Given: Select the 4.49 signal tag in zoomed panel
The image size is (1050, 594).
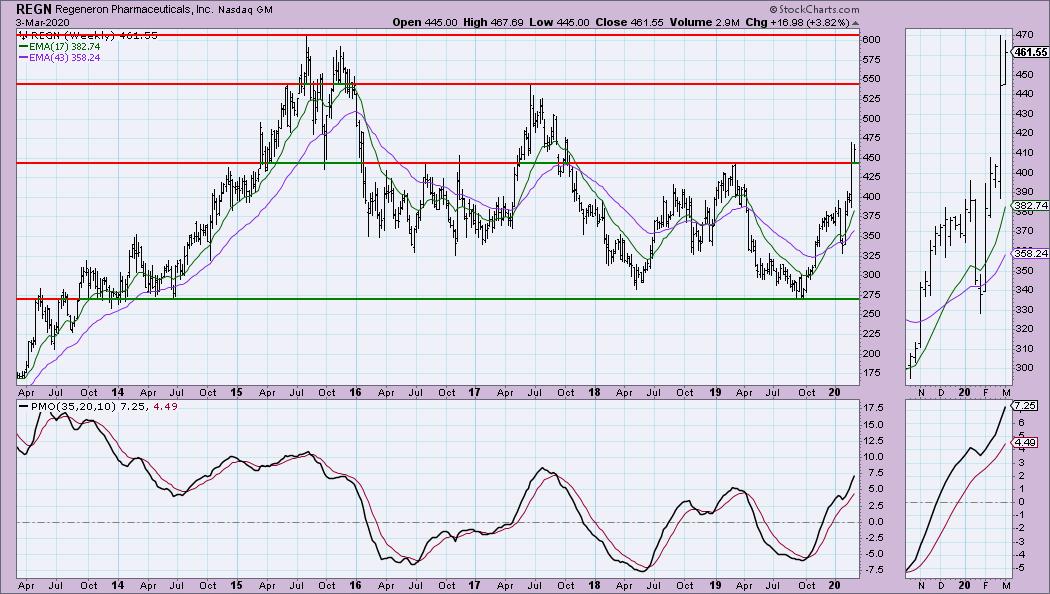Looking at the screenshot, I should (x=1026, y=443).
